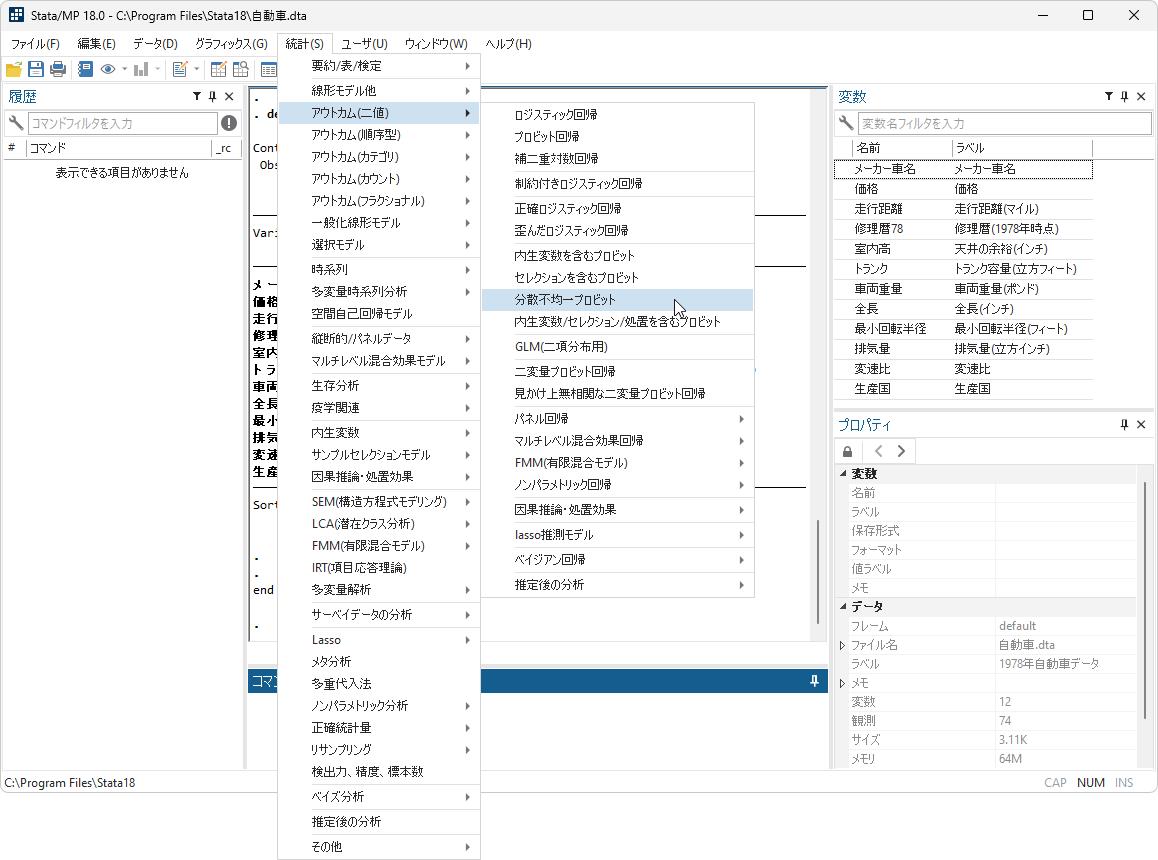Open the Viewer eye icon
Viewport: 1158px width, 860px height.
pos(109,69)
